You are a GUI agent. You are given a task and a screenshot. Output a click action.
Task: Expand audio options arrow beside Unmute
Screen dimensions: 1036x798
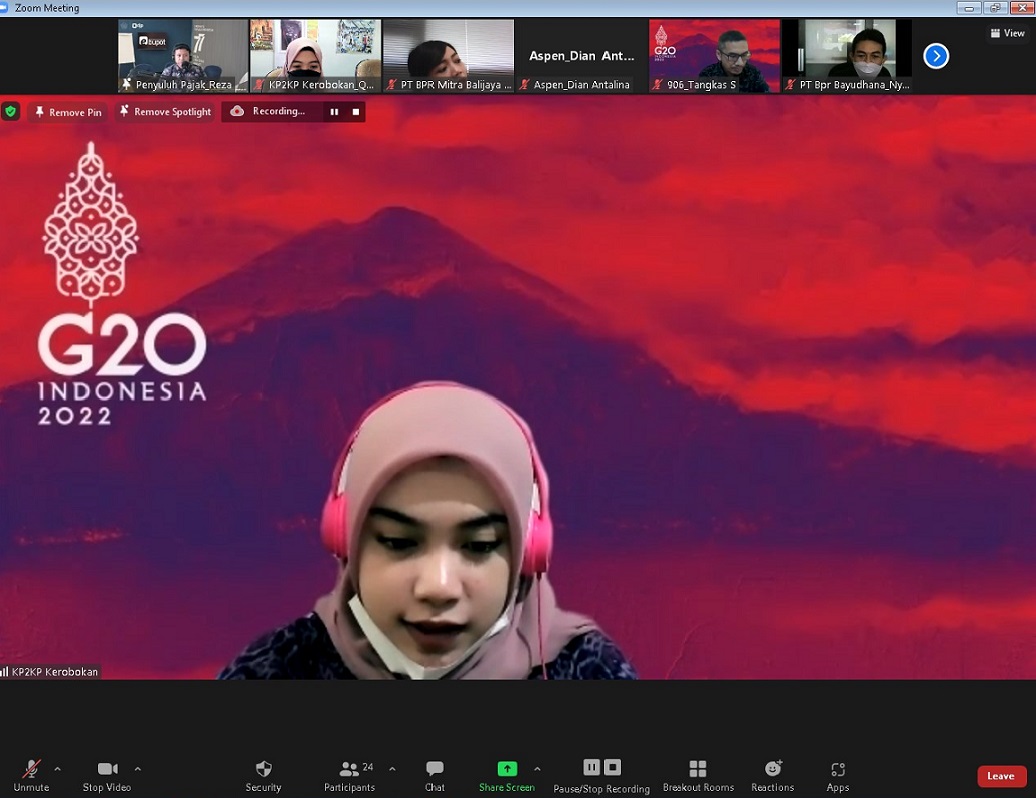57,769
